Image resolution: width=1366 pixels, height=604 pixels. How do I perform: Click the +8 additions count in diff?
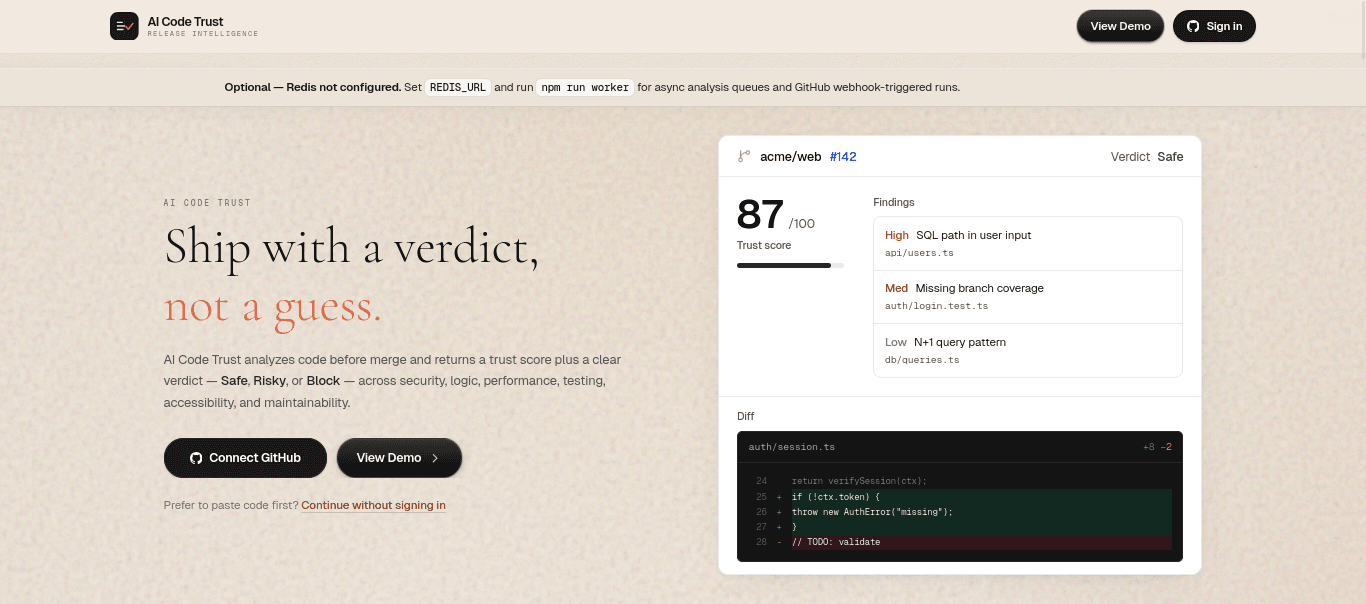[x=1148, y=446]
